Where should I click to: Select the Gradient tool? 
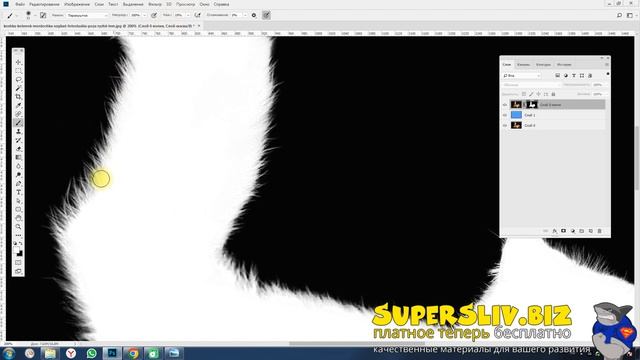[x=18, y=158]
